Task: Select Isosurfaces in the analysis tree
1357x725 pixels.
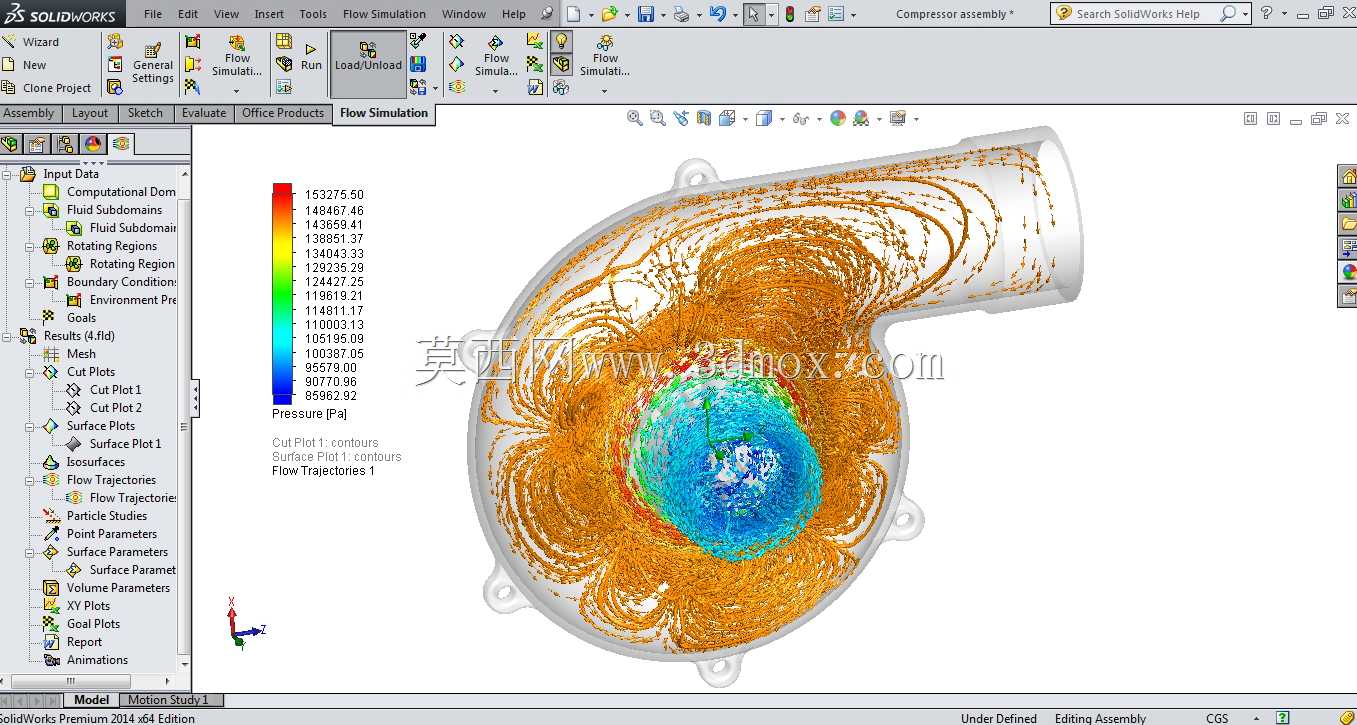Action: click(x=95, y=462)
